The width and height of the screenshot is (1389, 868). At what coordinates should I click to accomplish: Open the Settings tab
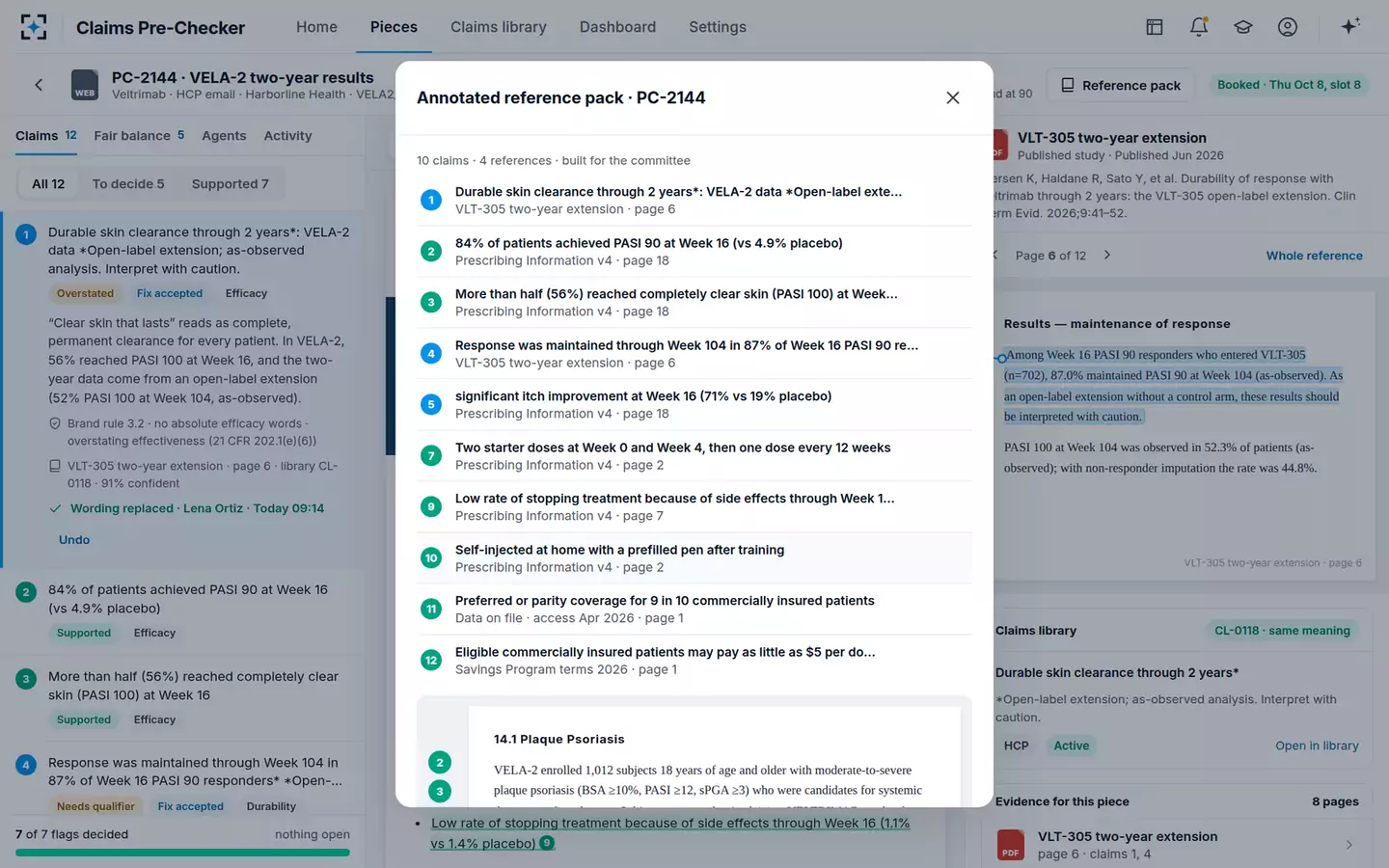(718, 27)
